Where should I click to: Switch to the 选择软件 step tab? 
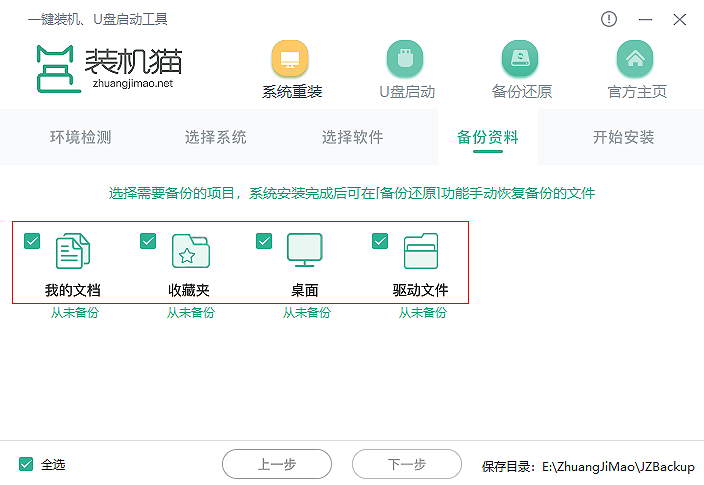click(352, 137)
